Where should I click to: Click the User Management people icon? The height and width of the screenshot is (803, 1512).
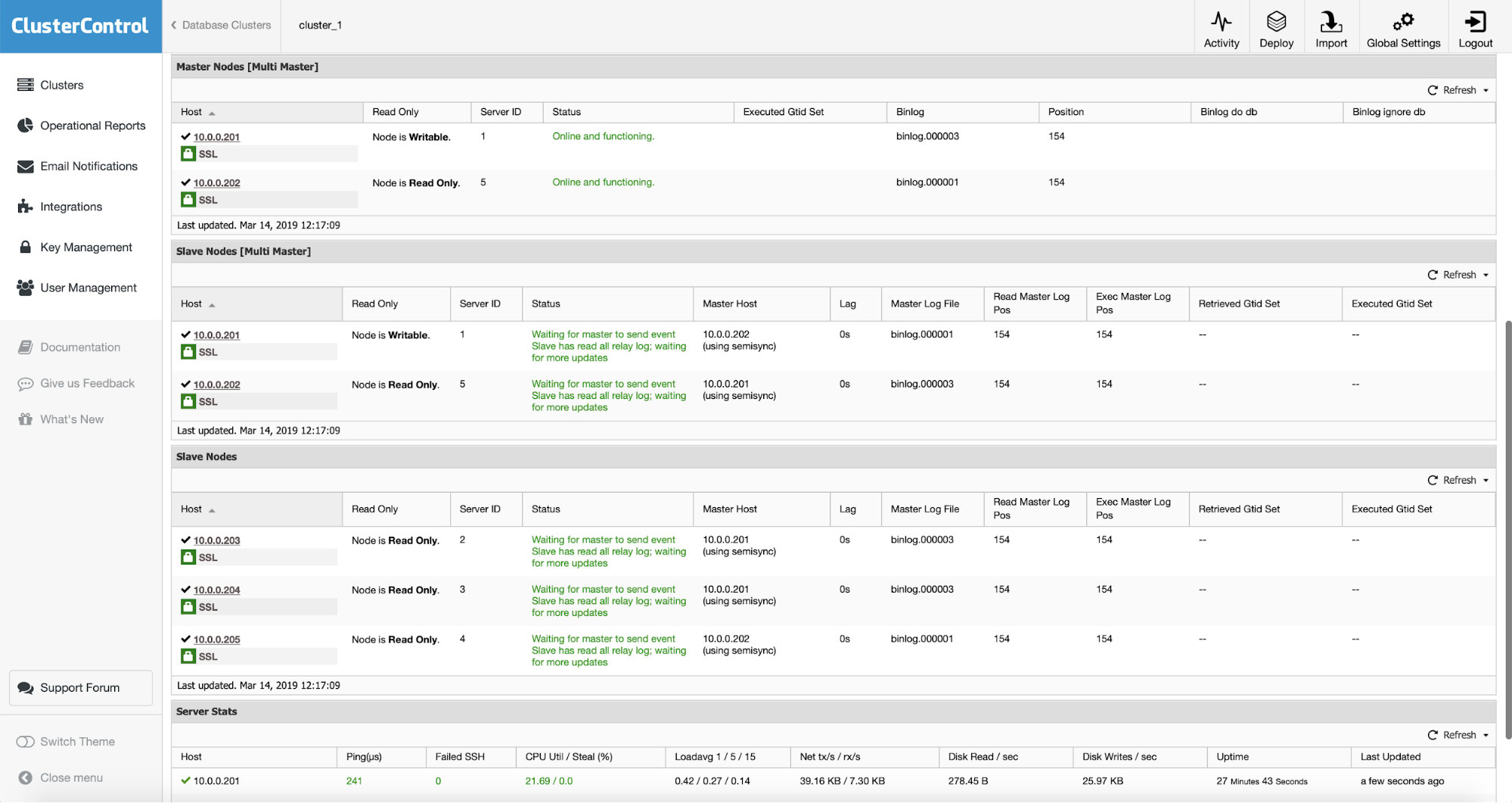click(x=26, y=287)
